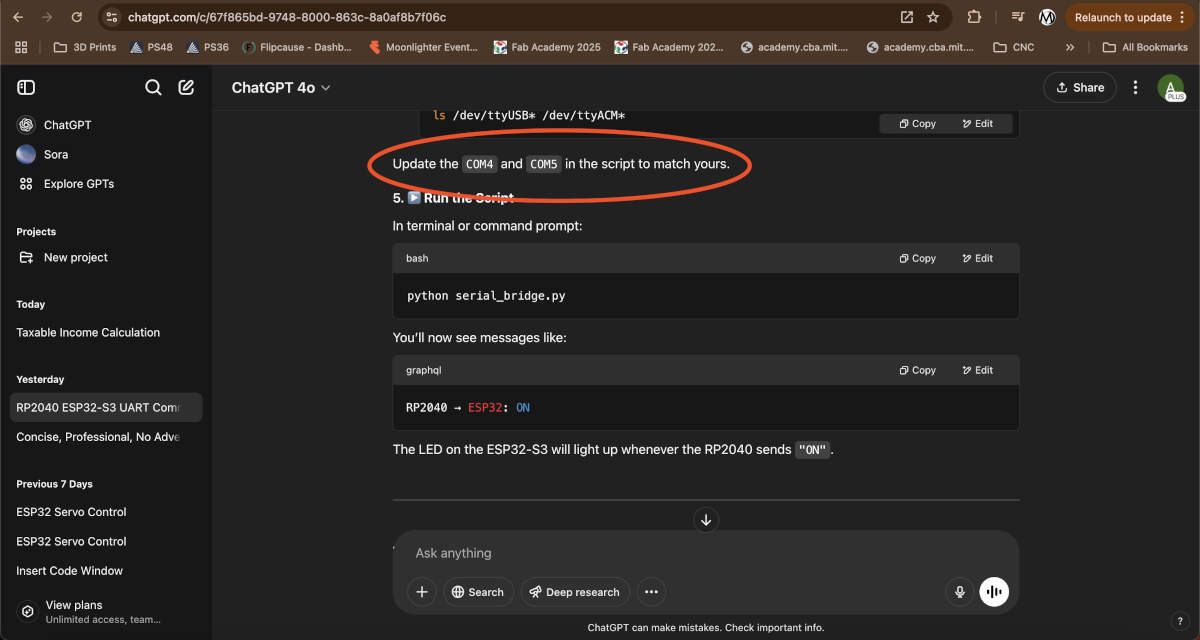Start a new chat with pencil icon
Viewport: 1200px width, 640px height.
point(186,87)
